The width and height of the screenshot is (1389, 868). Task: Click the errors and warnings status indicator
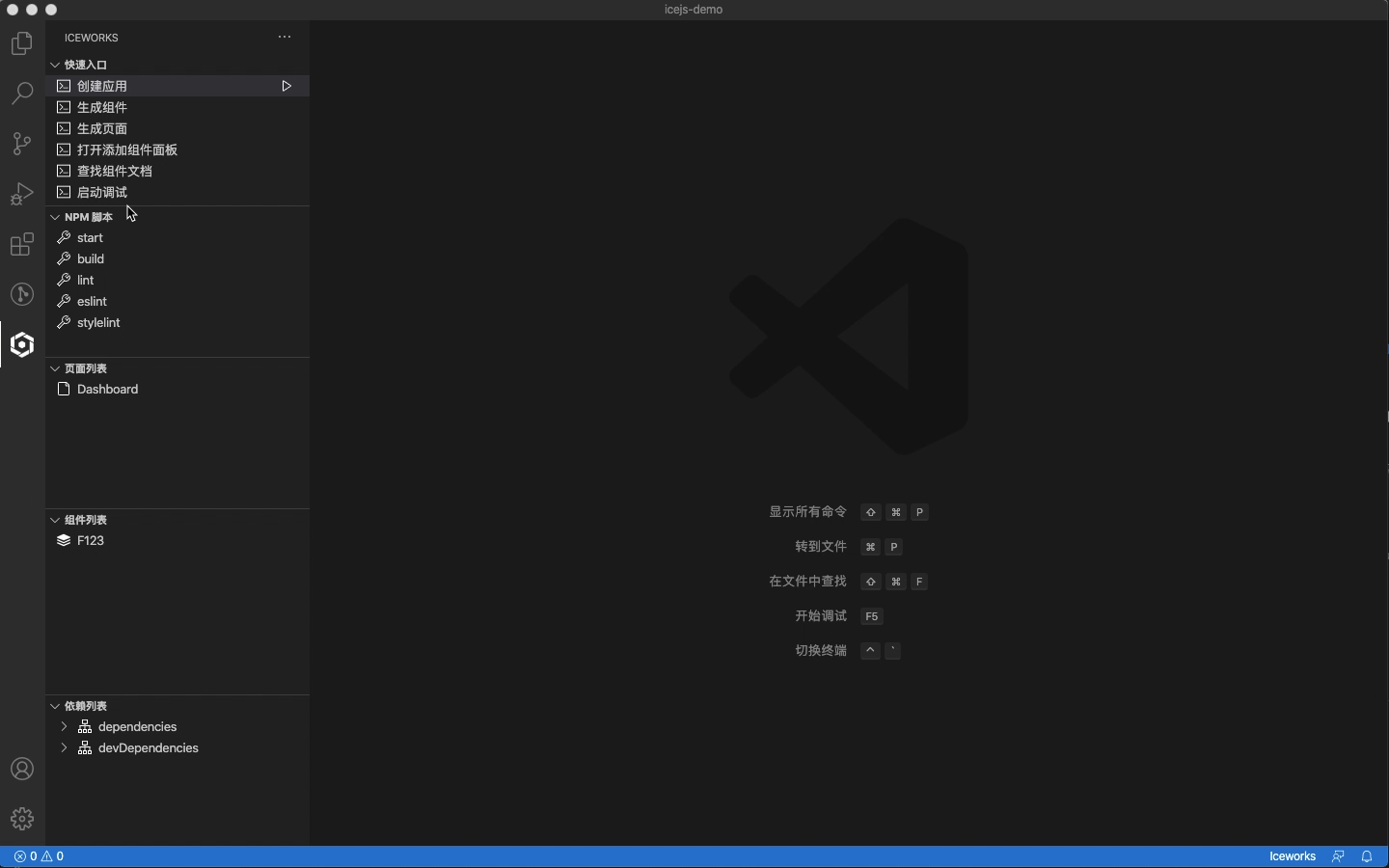point(39,856)
